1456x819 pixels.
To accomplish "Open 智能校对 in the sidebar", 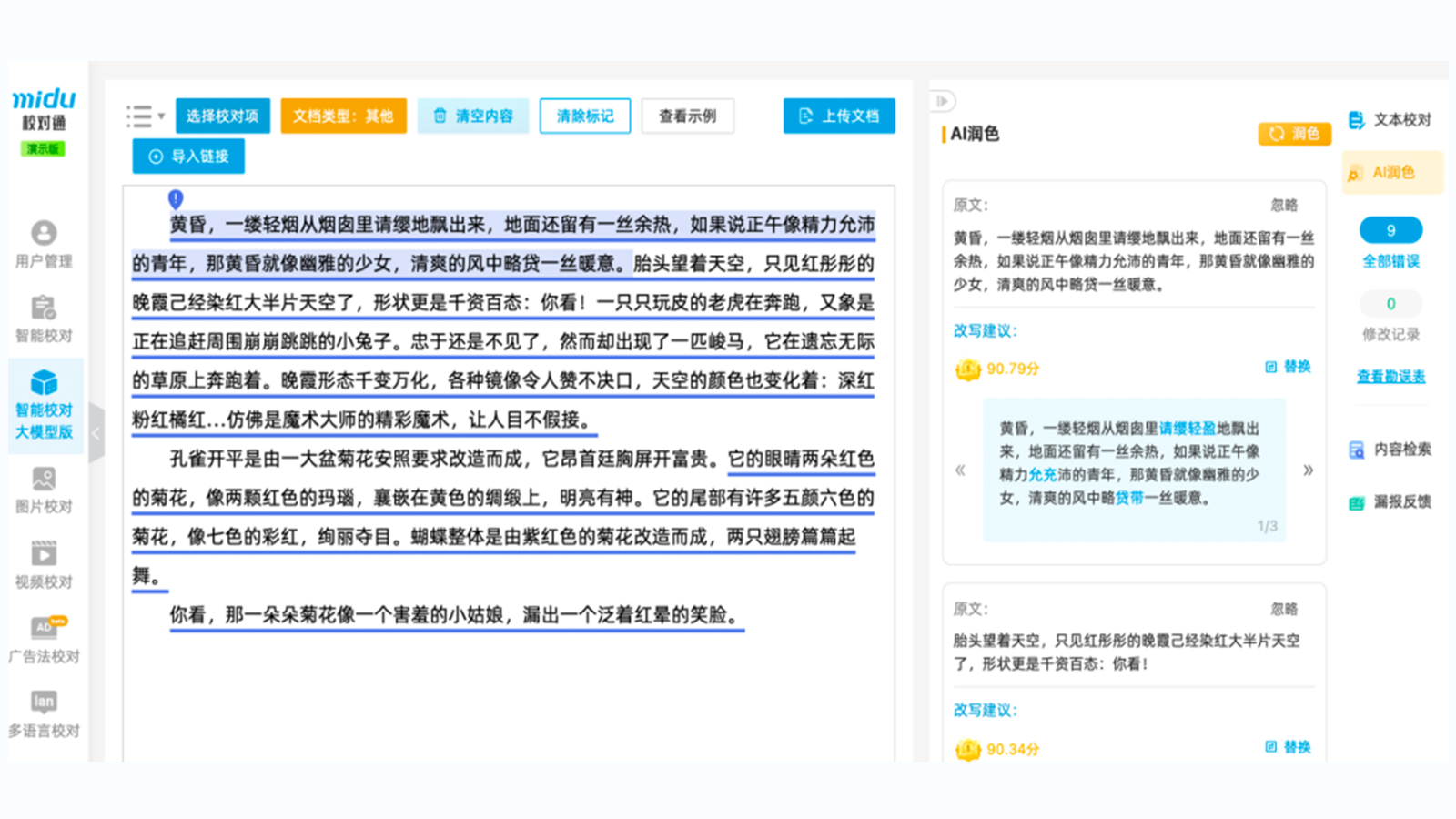I will pyautogui.click(x=44, y=318).
